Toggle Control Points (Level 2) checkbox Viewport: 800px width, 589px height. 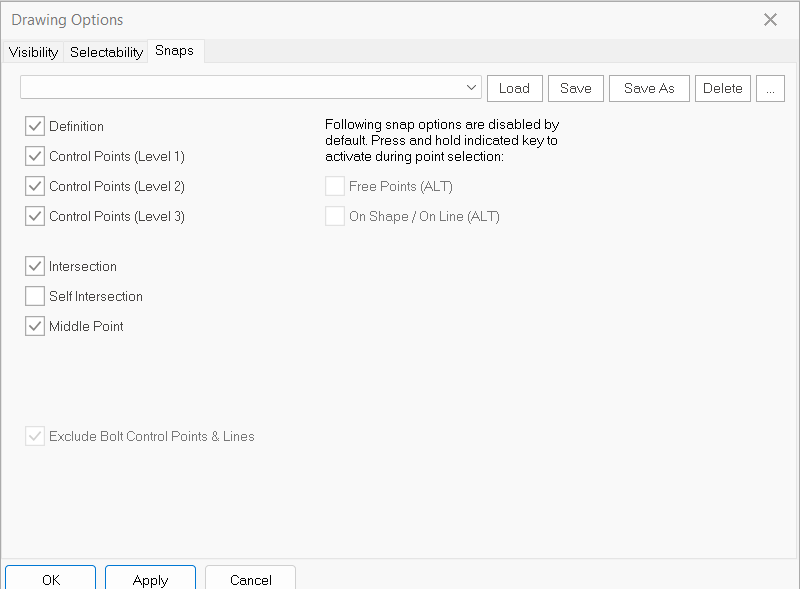[x=35, y=186]
